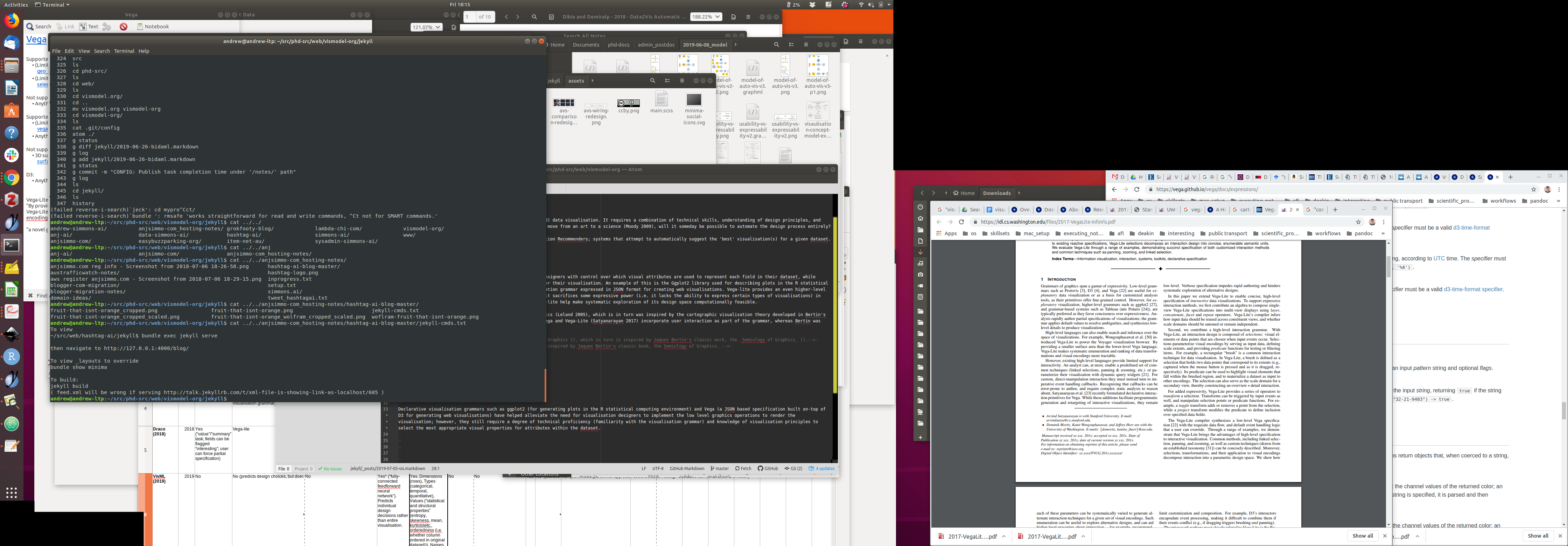Image resolution: width=1568 pixels, height=546 pixels.
Task: Open the GitHub panel from Atom status bar
Action: pos(768,469)
